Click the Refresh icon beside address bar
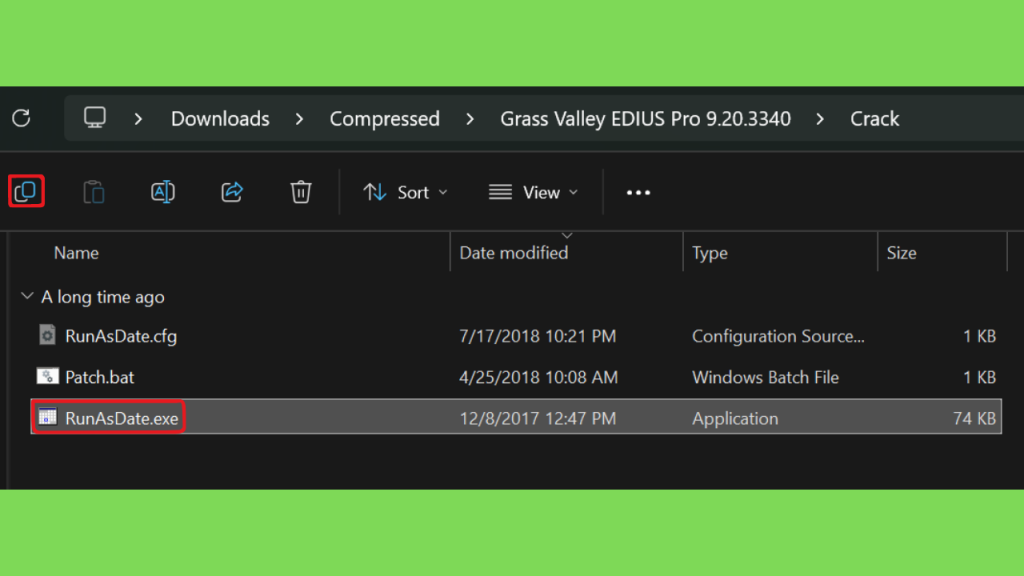 click(22, 118)
